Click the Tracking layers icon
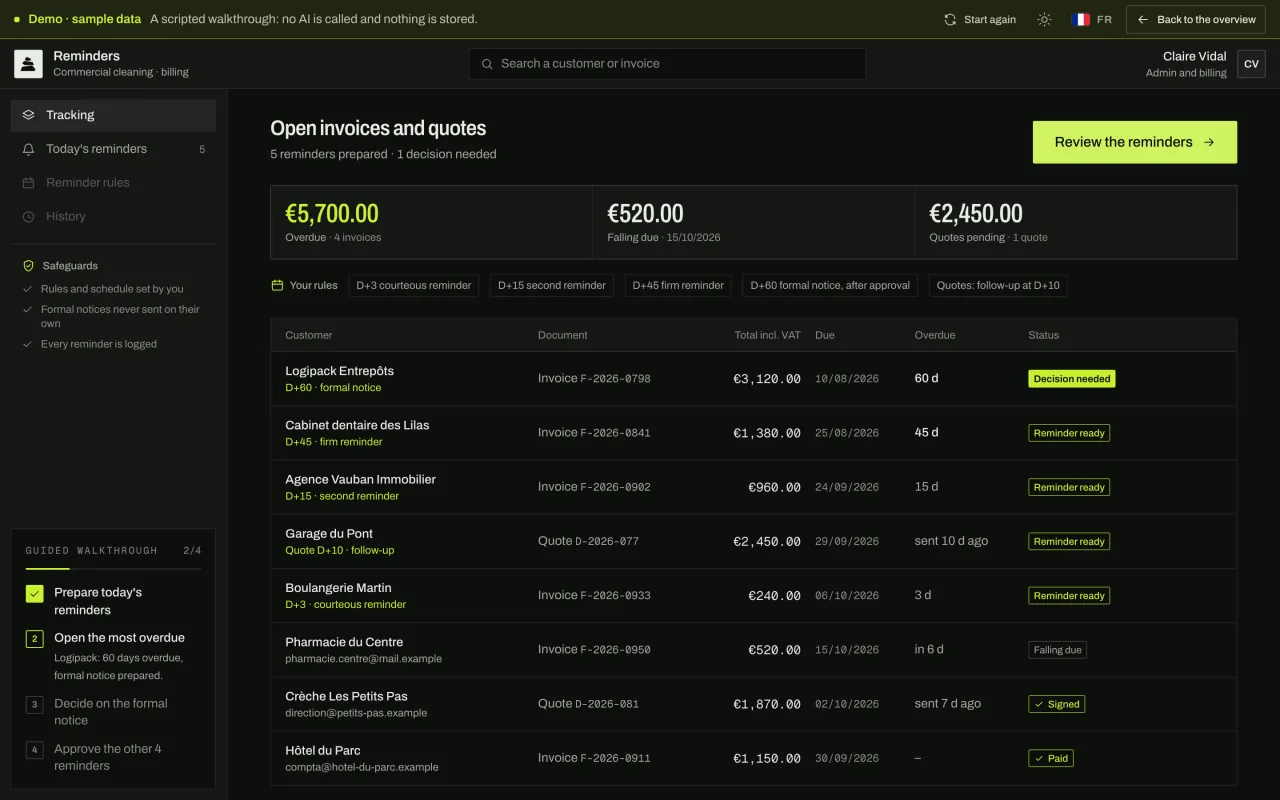1280x800 pixels. pyautogui.click(x=28, y=115)
